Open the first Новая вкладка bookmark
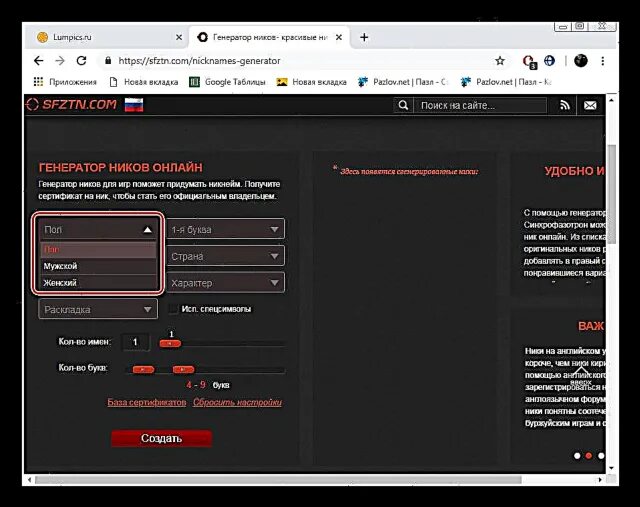Viewport: 640px width, 507px height. pos(144,82)
